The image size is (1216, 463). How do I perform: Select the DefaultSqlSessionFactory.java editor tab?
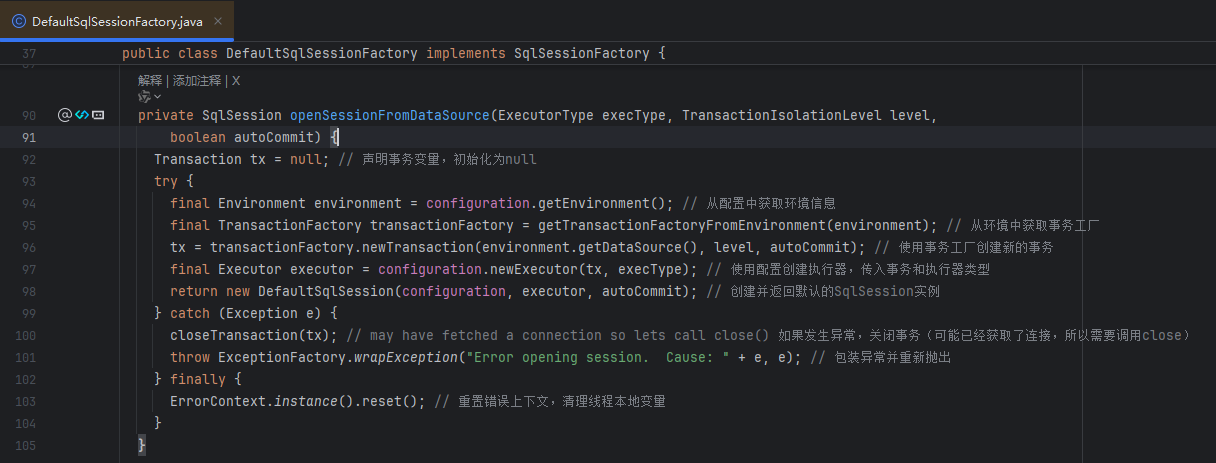click(x=114, y=21)
